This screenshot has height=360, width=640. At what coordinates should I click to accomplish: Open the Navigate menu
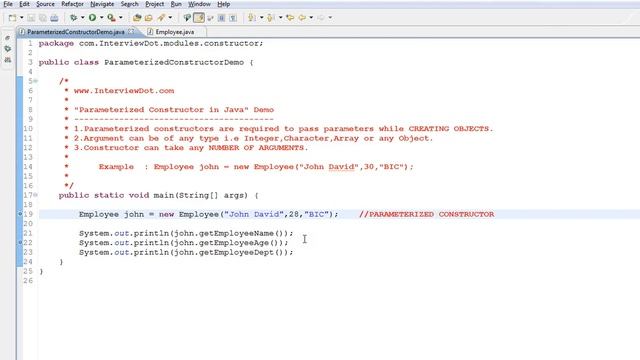pos(102,4)
